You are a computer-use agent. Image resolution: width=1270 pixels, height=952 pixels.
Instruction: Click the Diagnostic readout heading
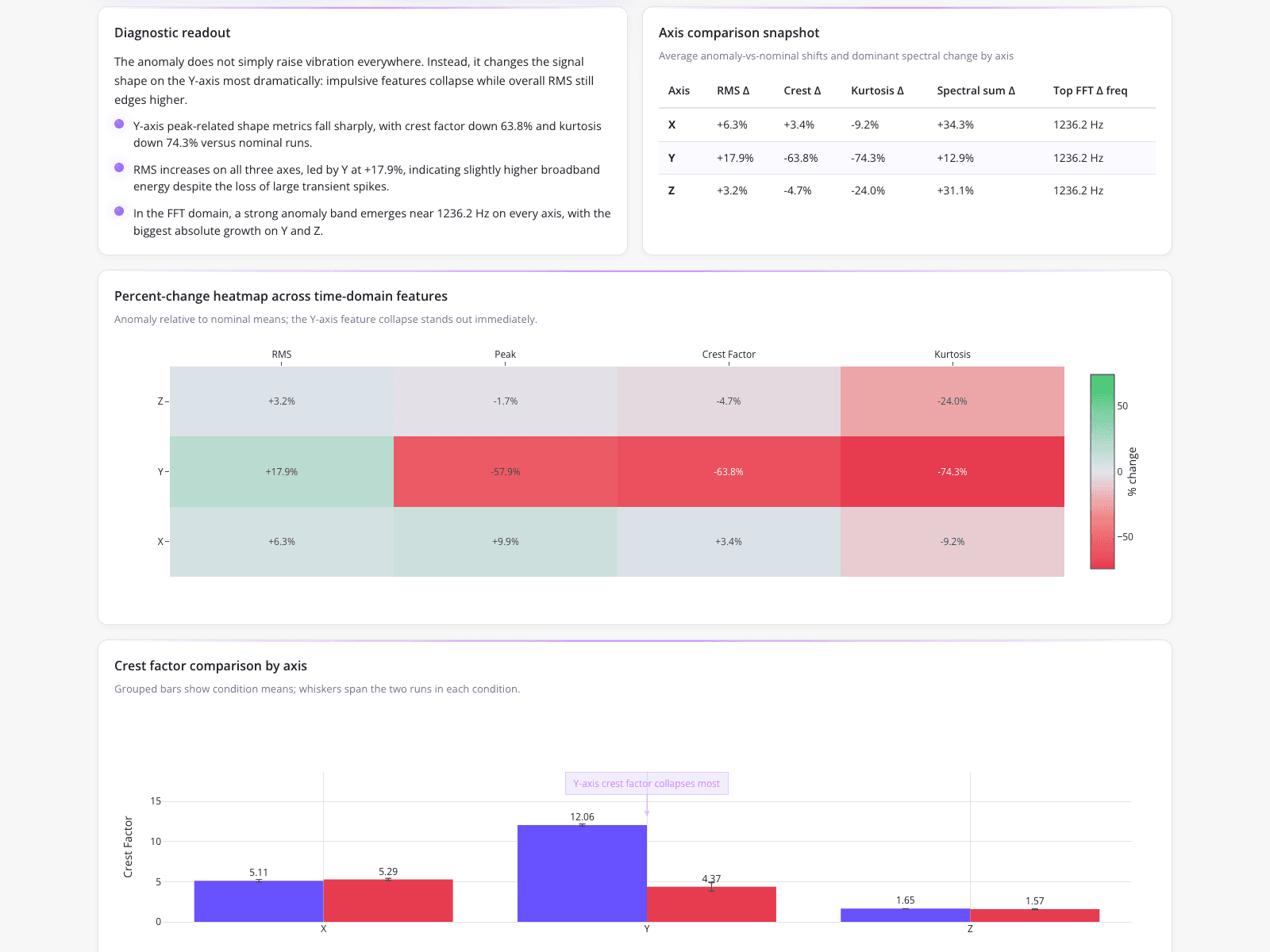(172, 33)
